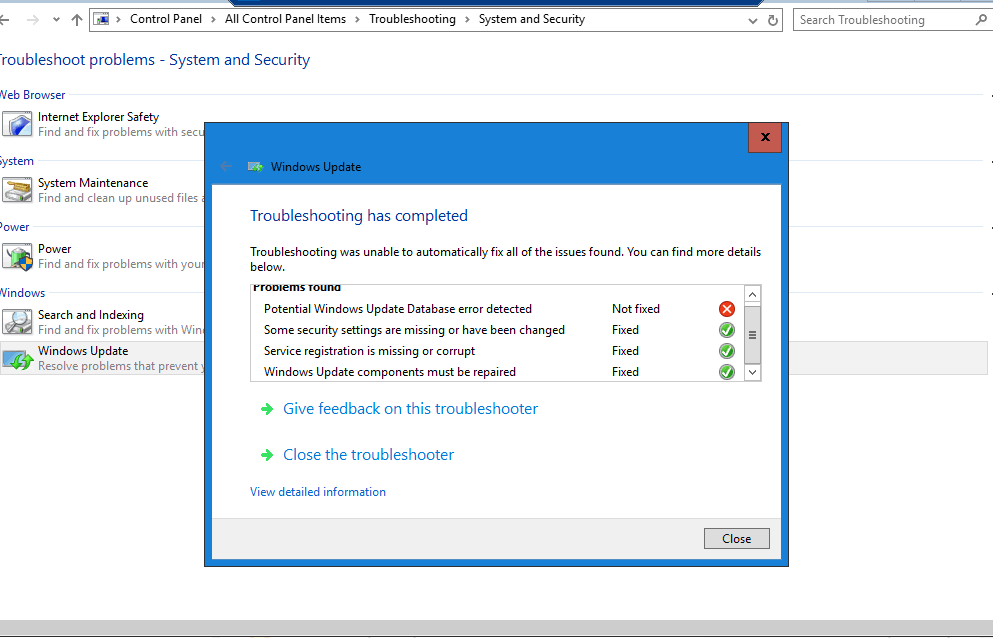Select 'Potential Windows Update Database error detected' row
This screenshot has height=638, width=993.
coord(497,309)
